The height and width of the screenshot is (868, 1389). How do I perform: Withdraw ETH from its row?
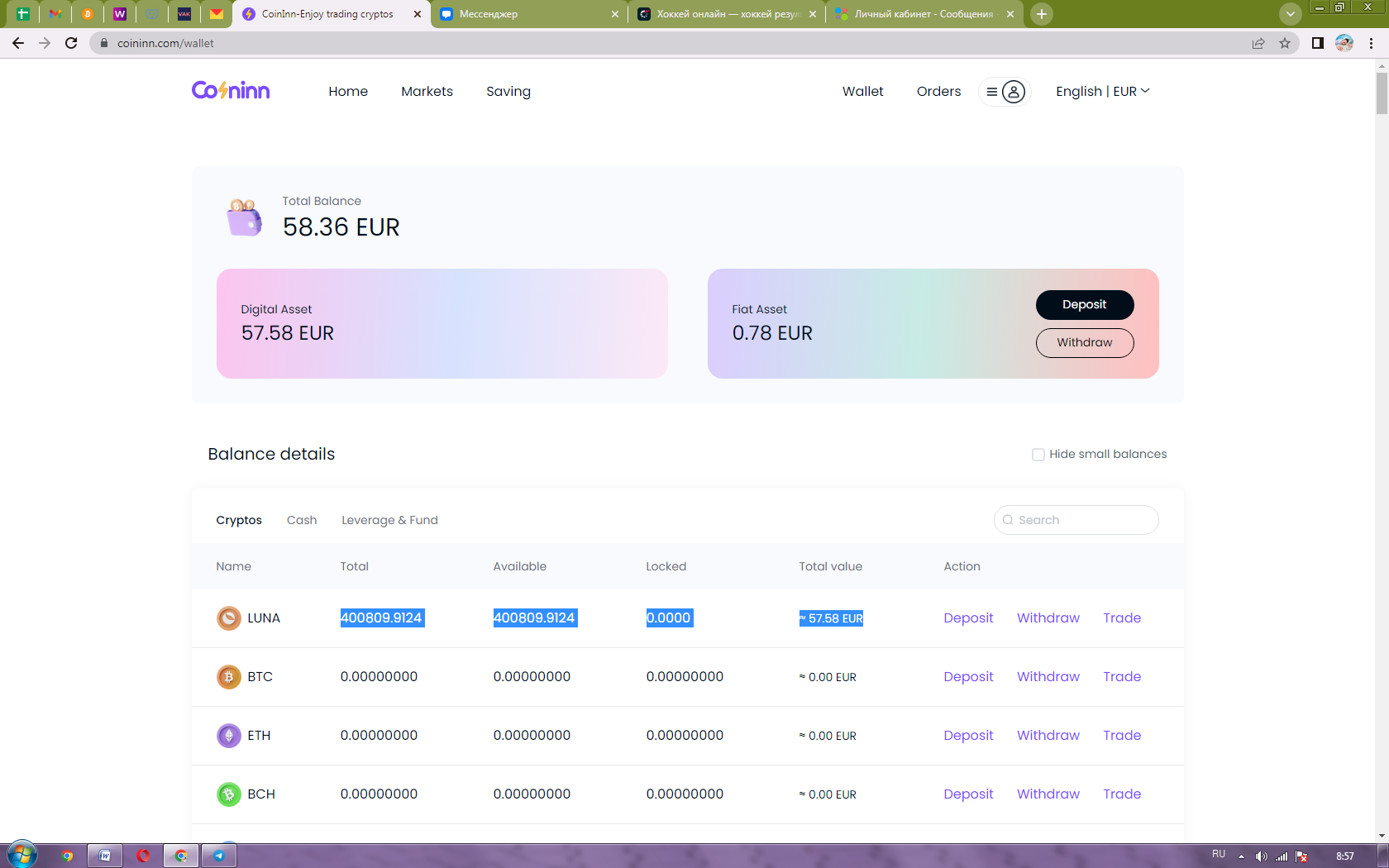[1048, 736]
